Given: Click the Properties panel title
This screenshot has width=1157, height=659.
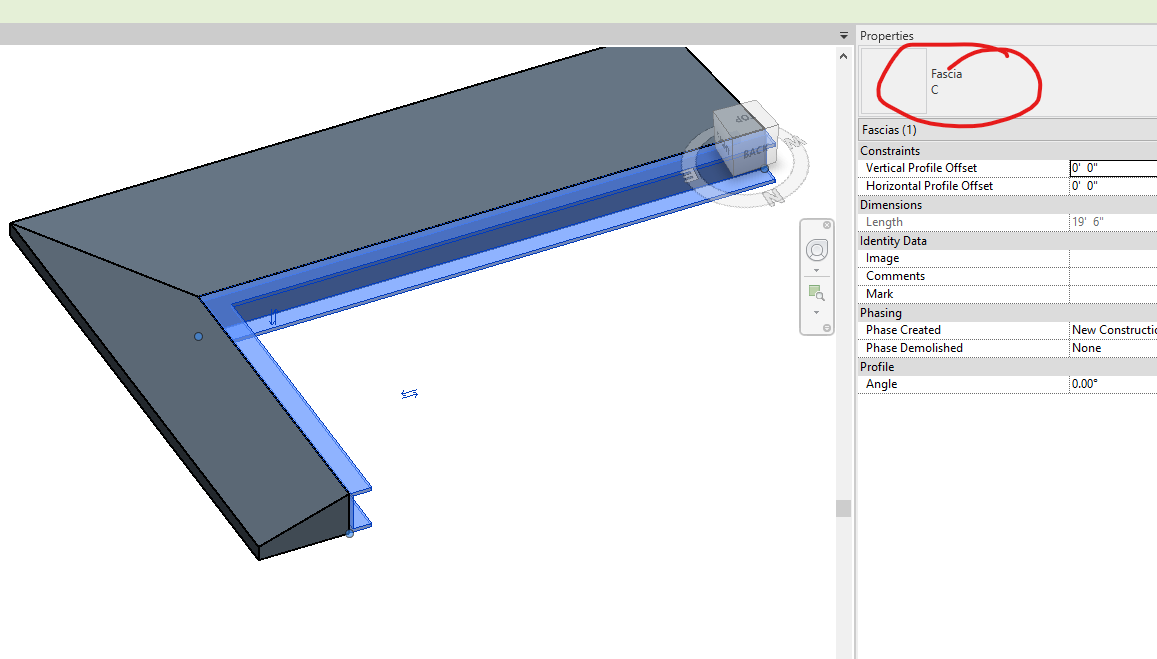Looking at the screenshot, I should point(886,35).
